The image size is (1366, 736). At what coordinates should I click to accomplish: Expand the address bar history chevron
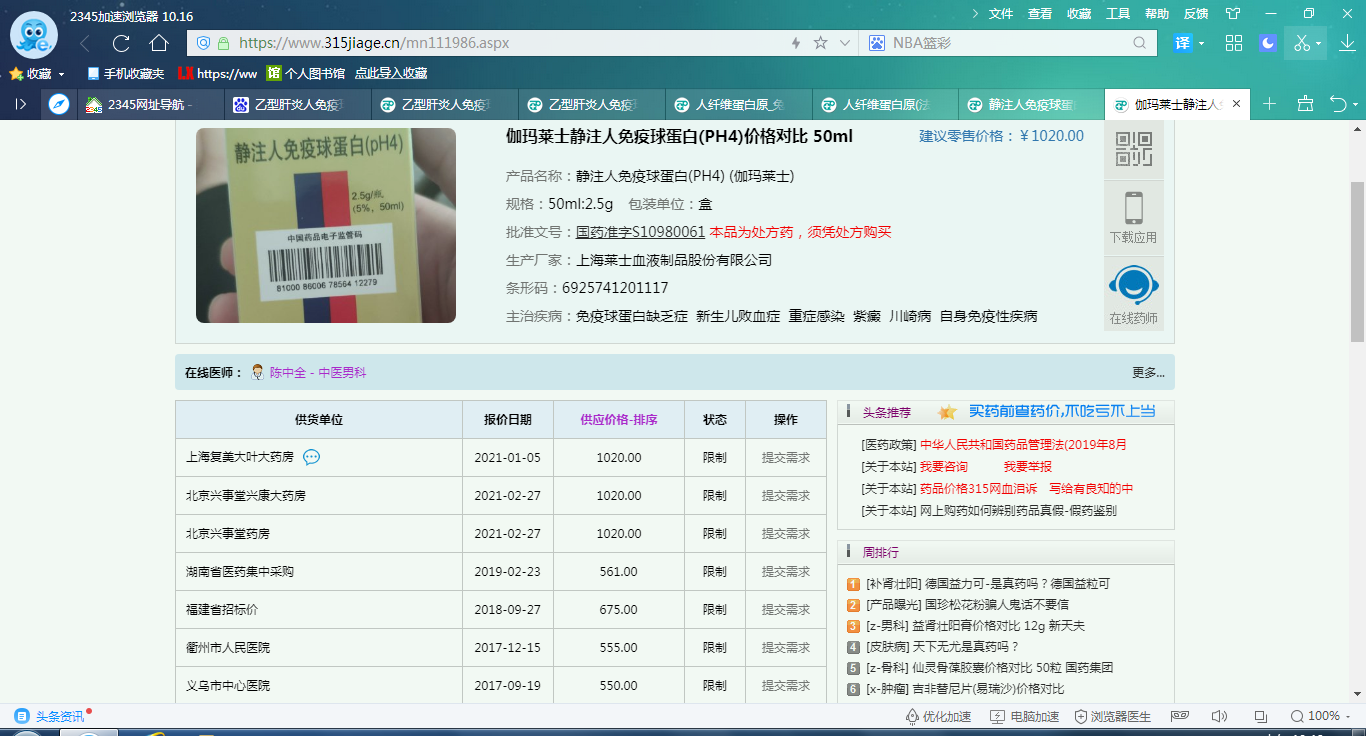click(845, 43)
